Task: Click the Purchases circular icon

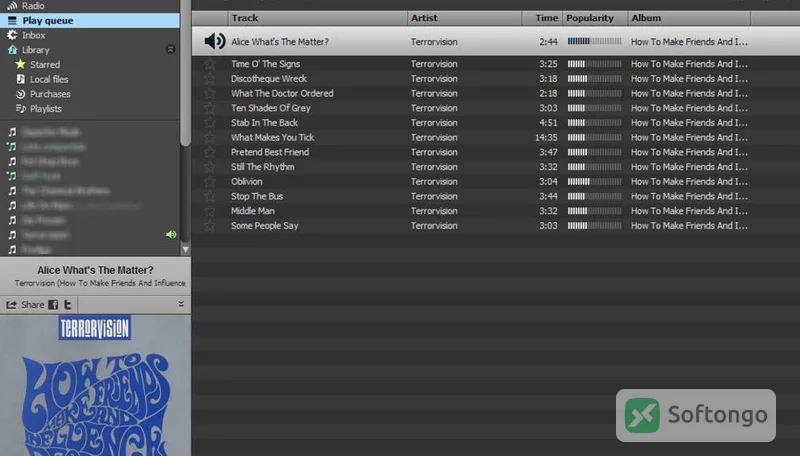Action: (20, 94)
